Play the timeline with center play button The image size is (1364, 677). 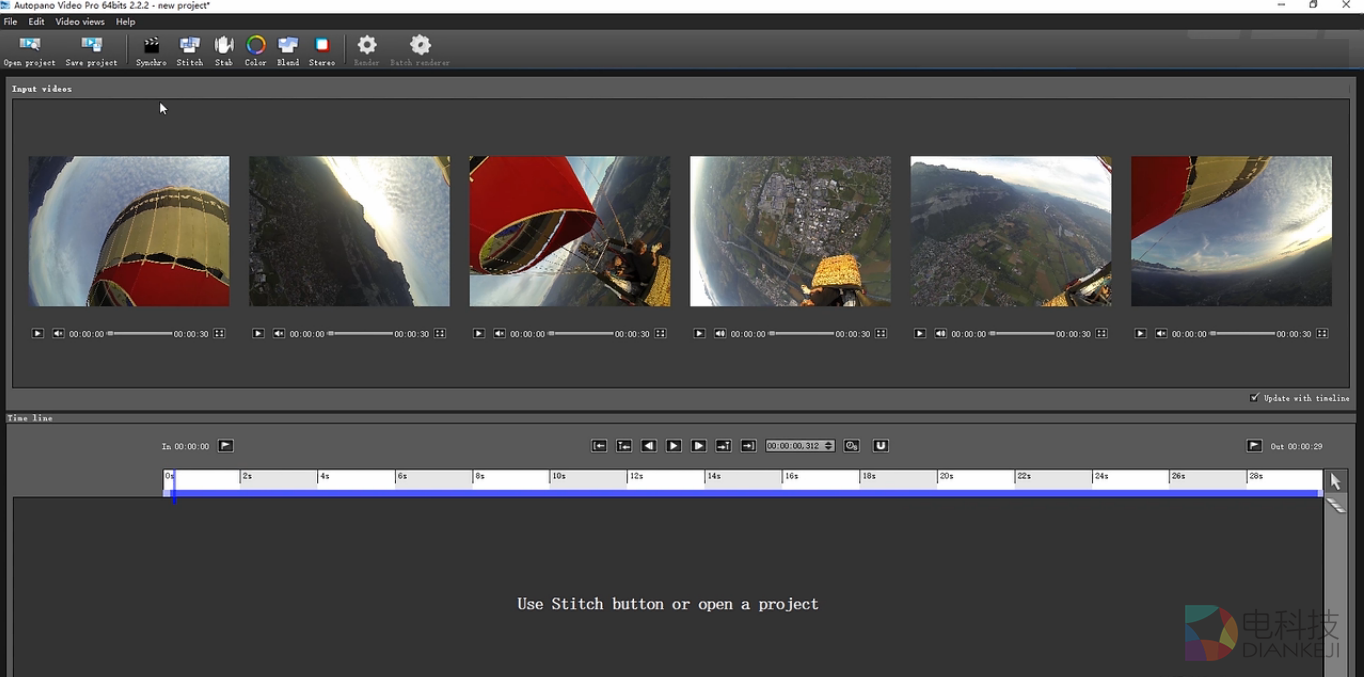[x=674, y=446]
